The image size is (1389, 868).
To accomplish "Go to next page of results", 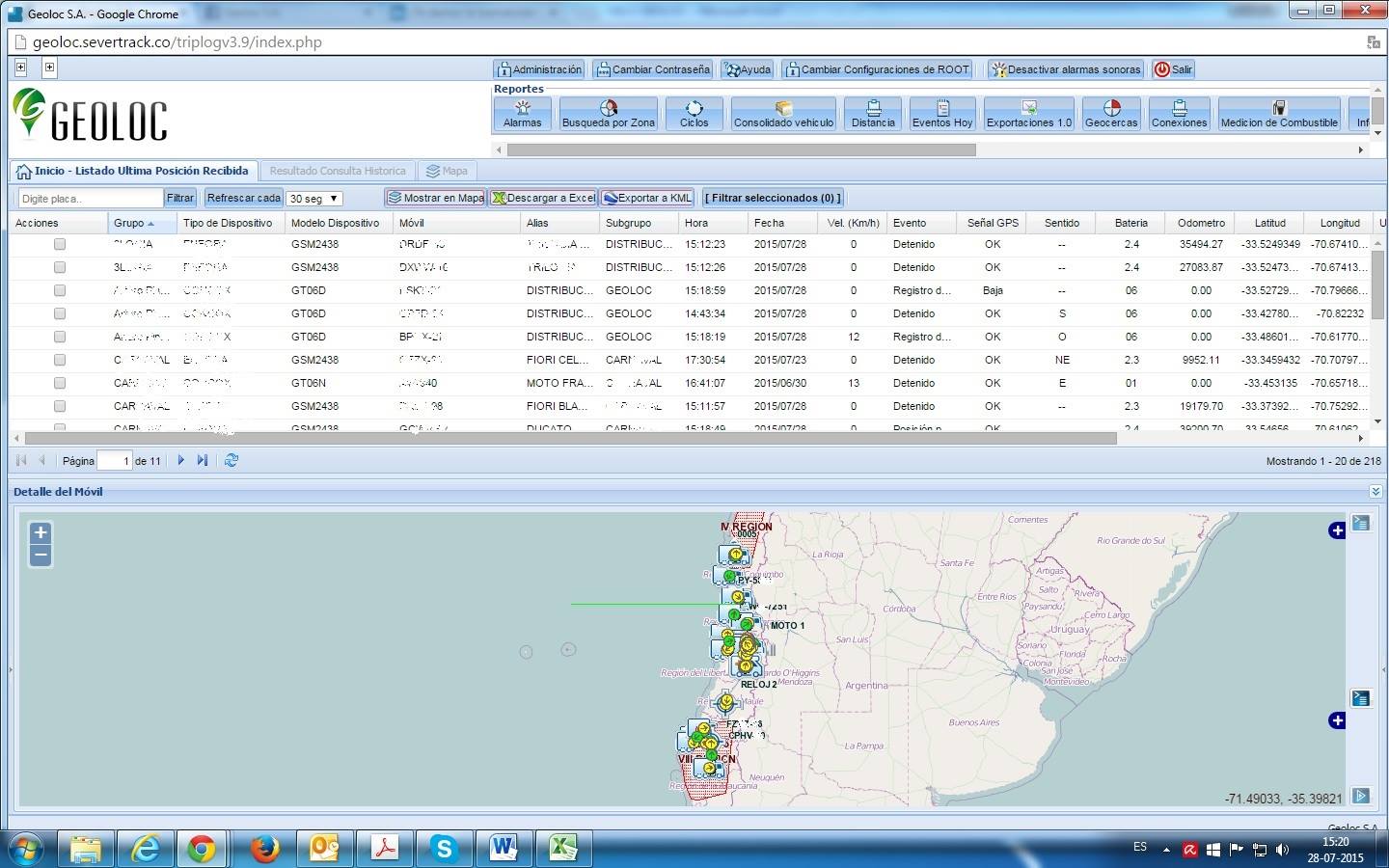I will [x=180, y=460].
